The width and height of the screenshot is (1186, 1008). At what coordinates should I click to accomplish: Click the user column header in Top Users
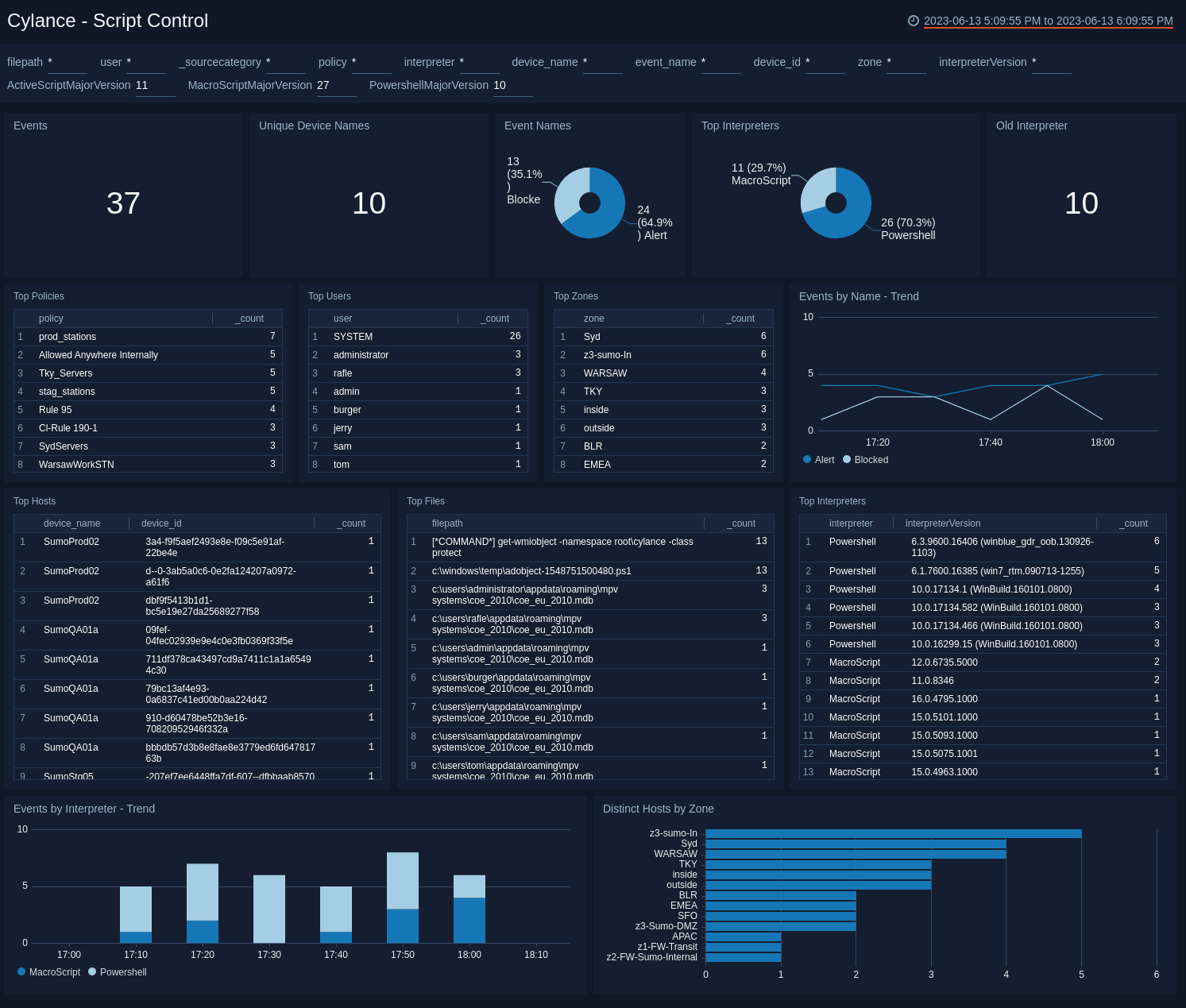pyautogui.click(x=342, y=318)
